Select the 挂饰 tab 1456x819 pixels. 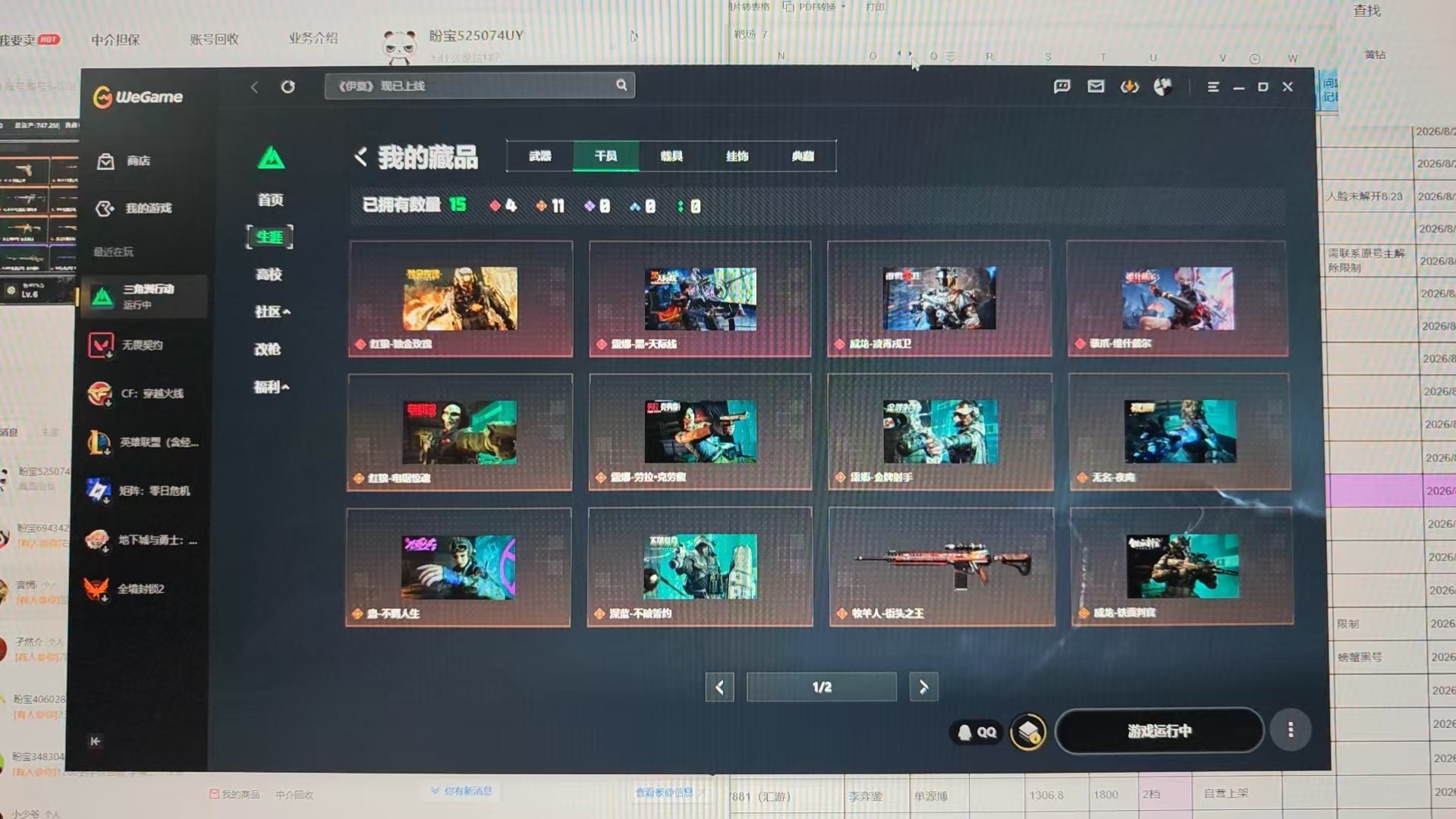coord(737,156)
